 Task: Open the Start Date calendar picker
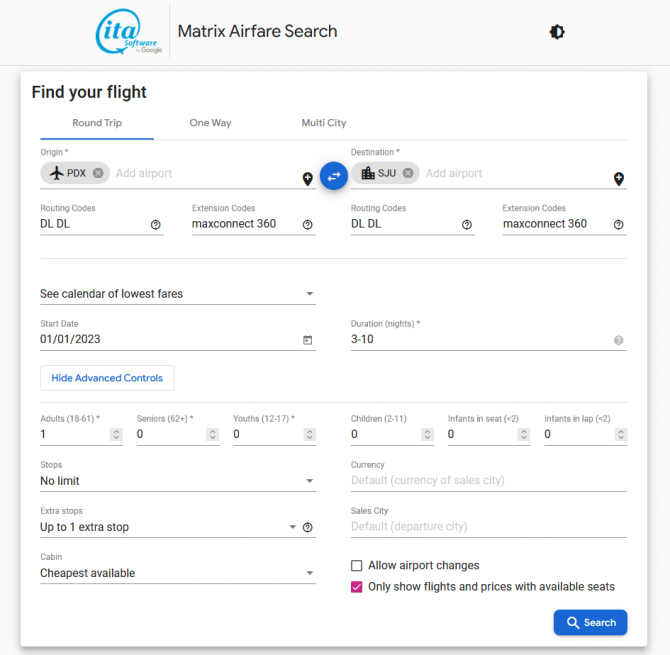tap(308, 340)
